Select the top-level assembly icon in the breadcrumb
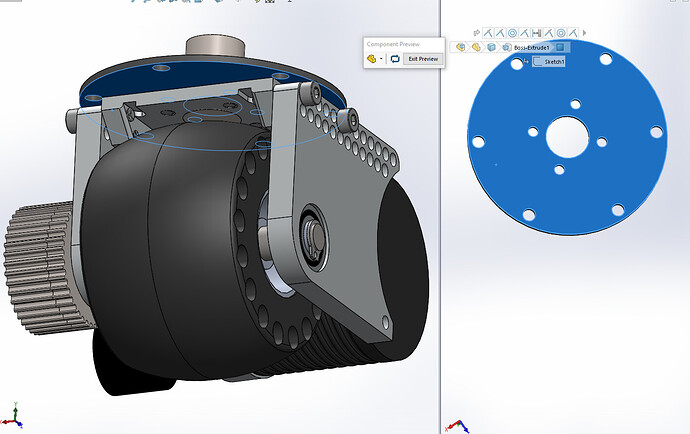The image size is (690, 434). (462, 46)
